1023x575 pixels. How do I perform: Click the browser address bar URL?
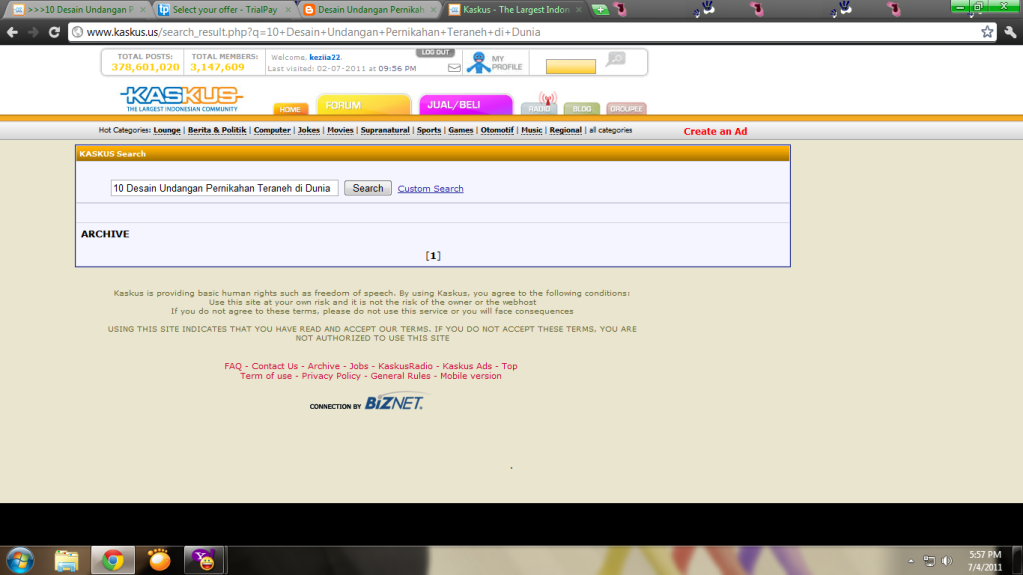(313, 32)
